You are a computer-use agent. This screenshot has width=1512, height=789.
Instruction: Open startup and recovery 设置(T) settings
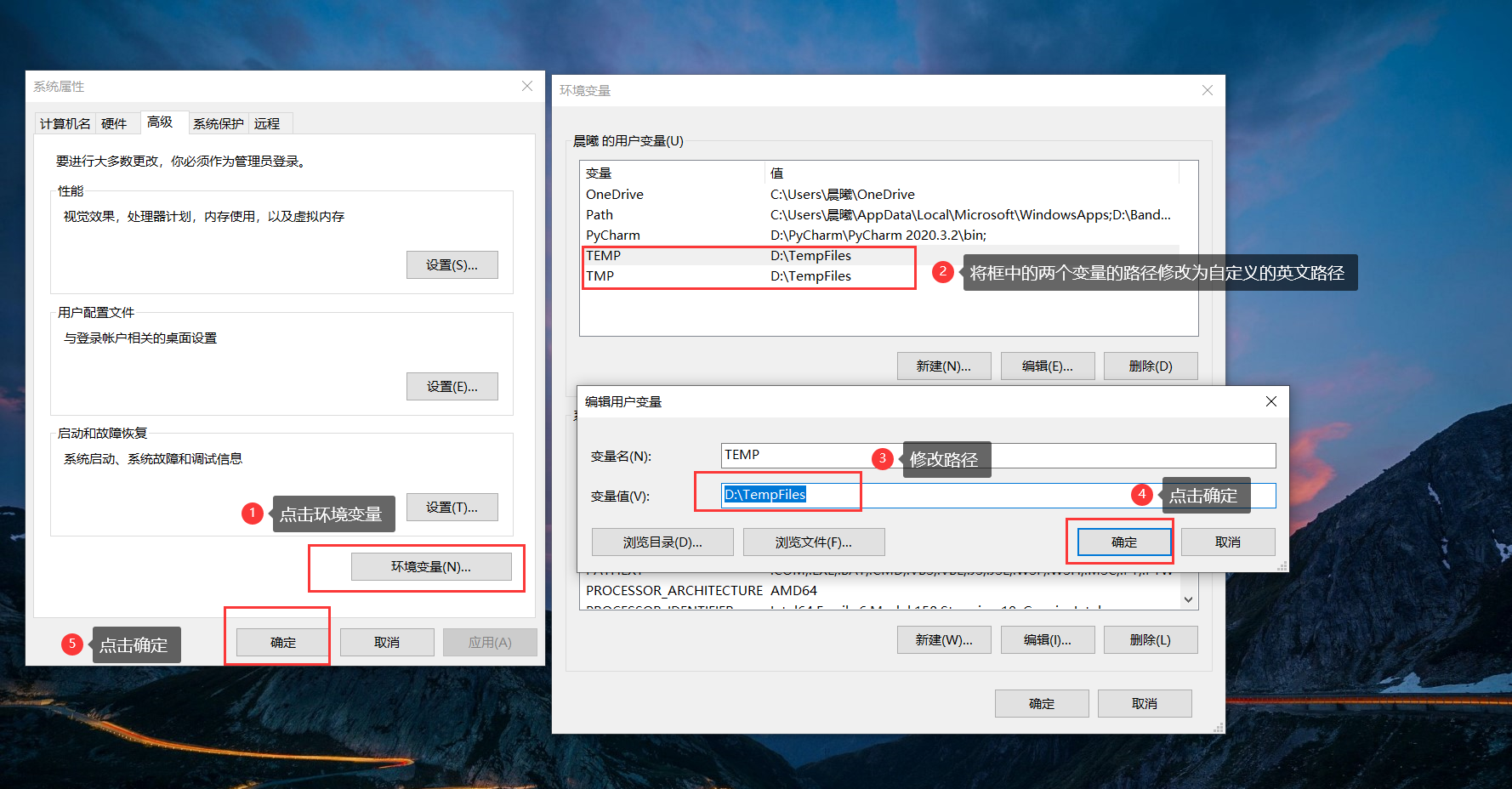click(x=452, y=507)
